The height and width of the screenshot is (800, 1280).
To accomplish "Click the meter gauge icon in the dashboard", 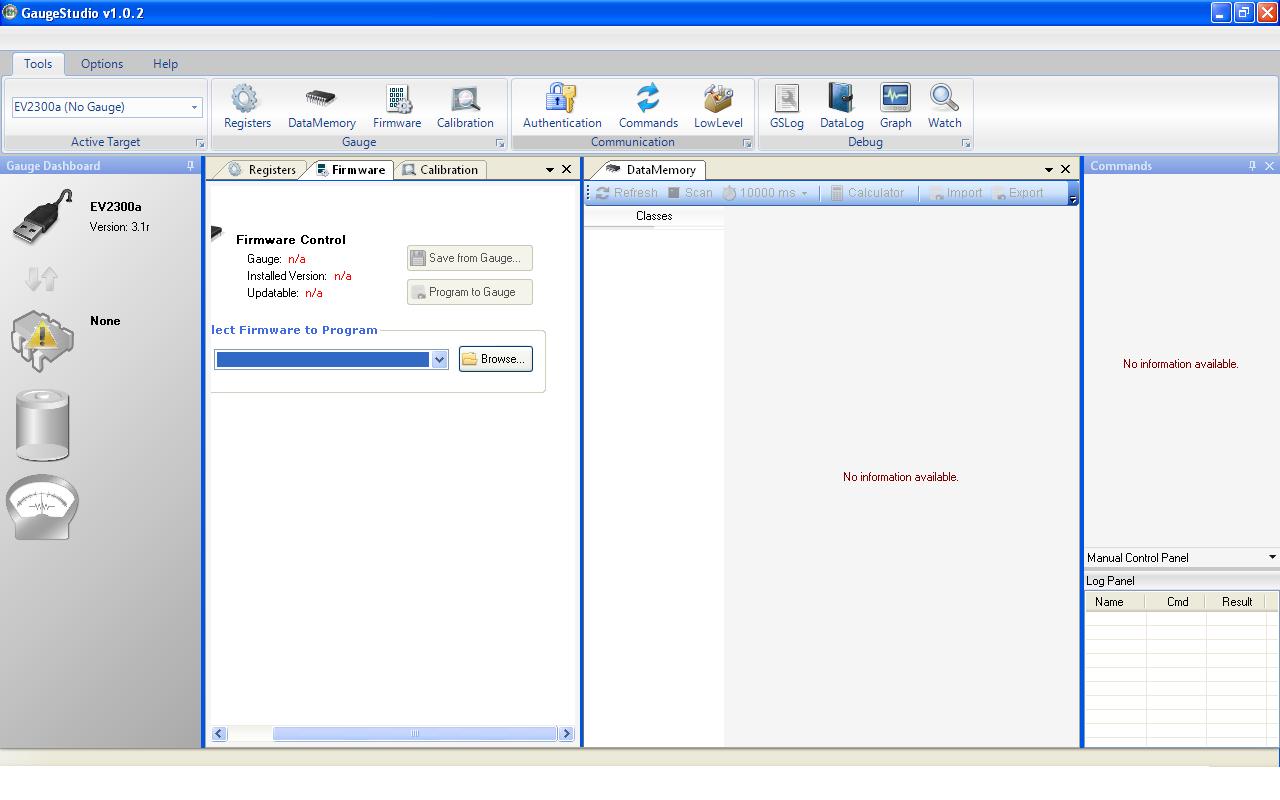I will point(42,507).
